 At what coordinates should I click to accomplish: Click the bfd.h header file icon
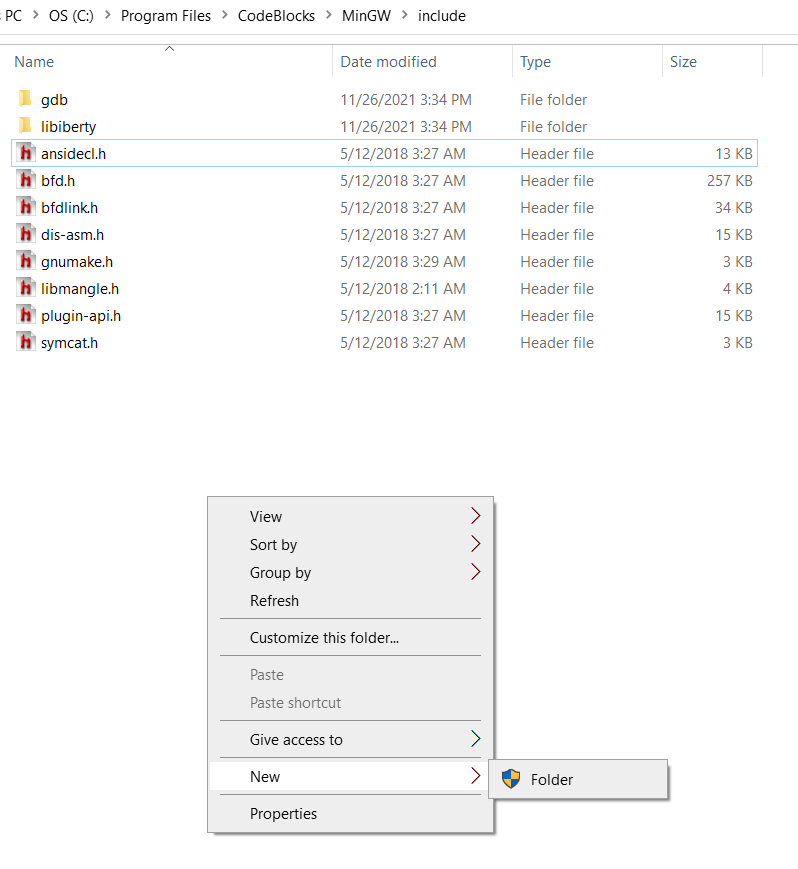tap(25, 180)
